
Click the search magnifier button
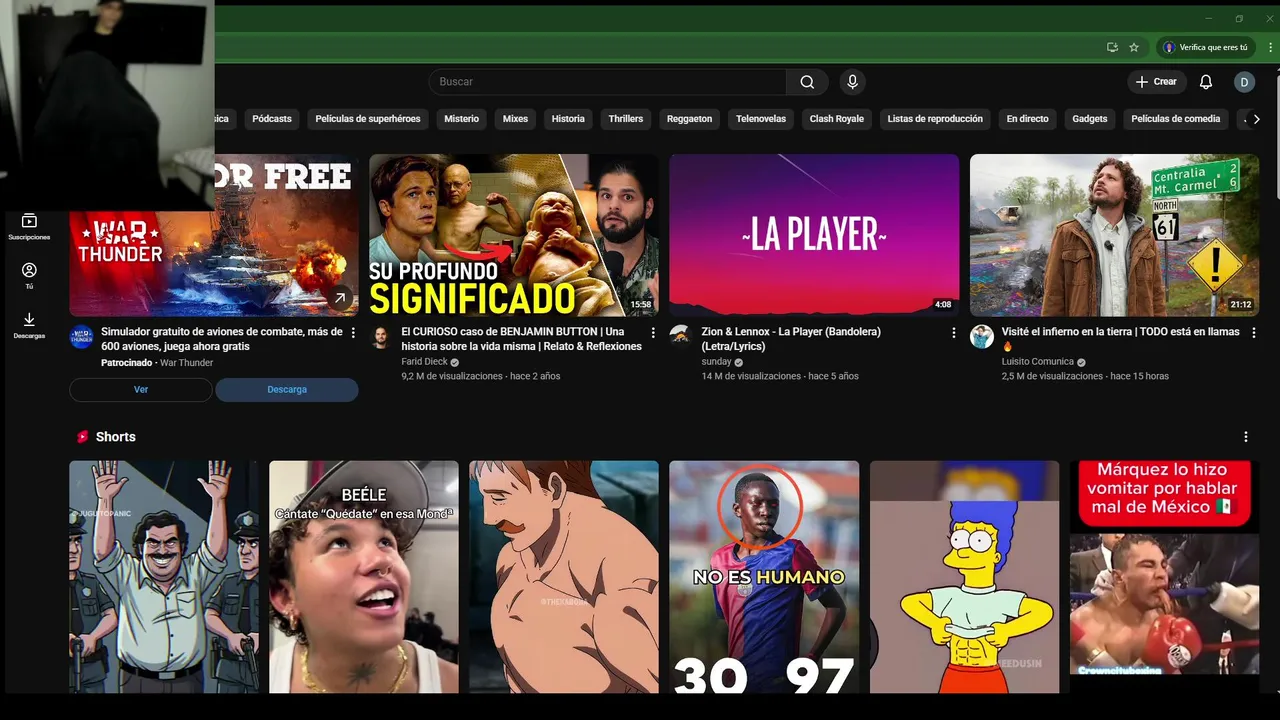click(x=807, y=82)
